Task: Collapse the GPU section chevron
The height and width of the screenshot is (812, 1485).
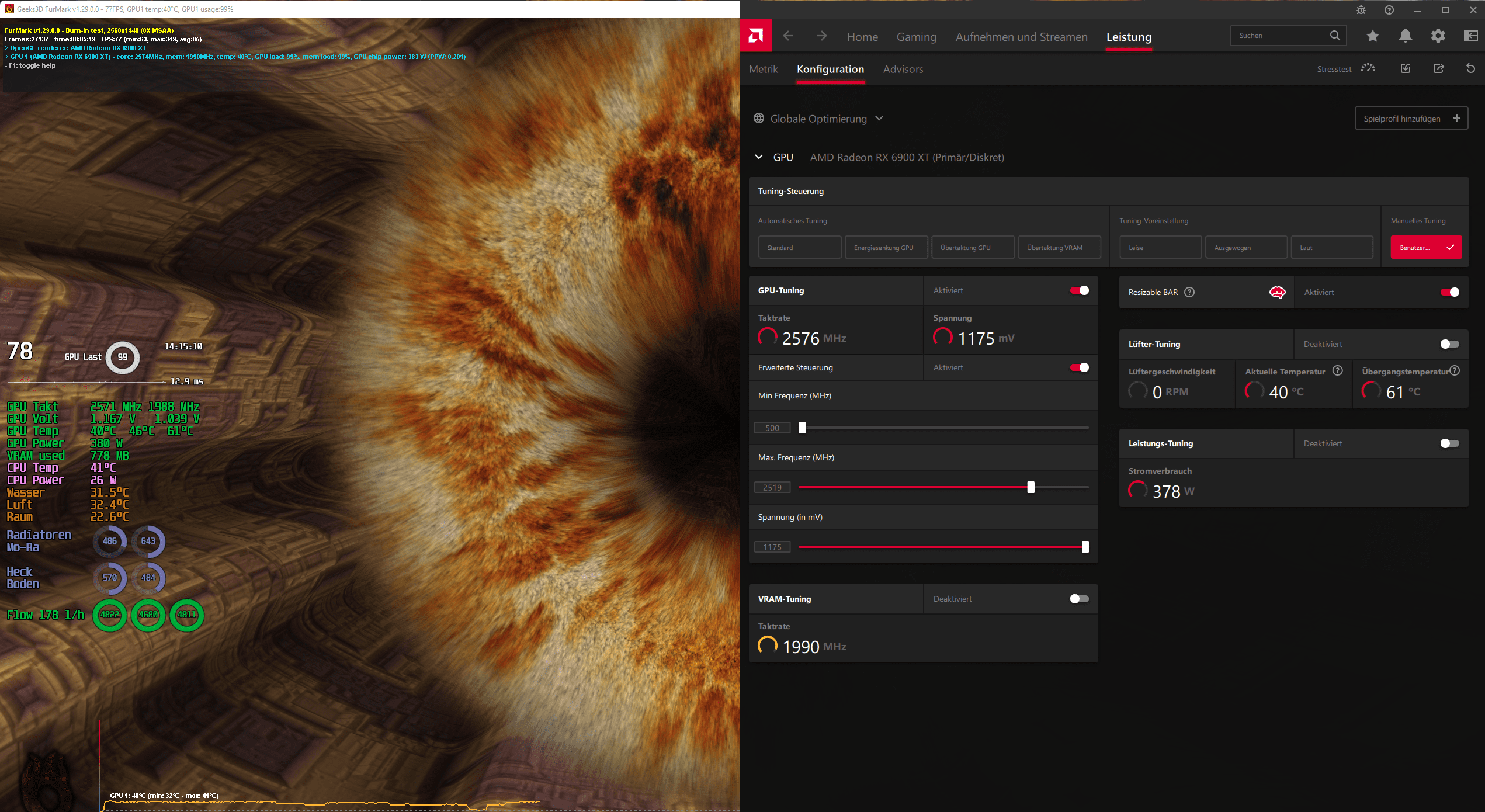Action: pyautogui.click(x=759, y=157)
